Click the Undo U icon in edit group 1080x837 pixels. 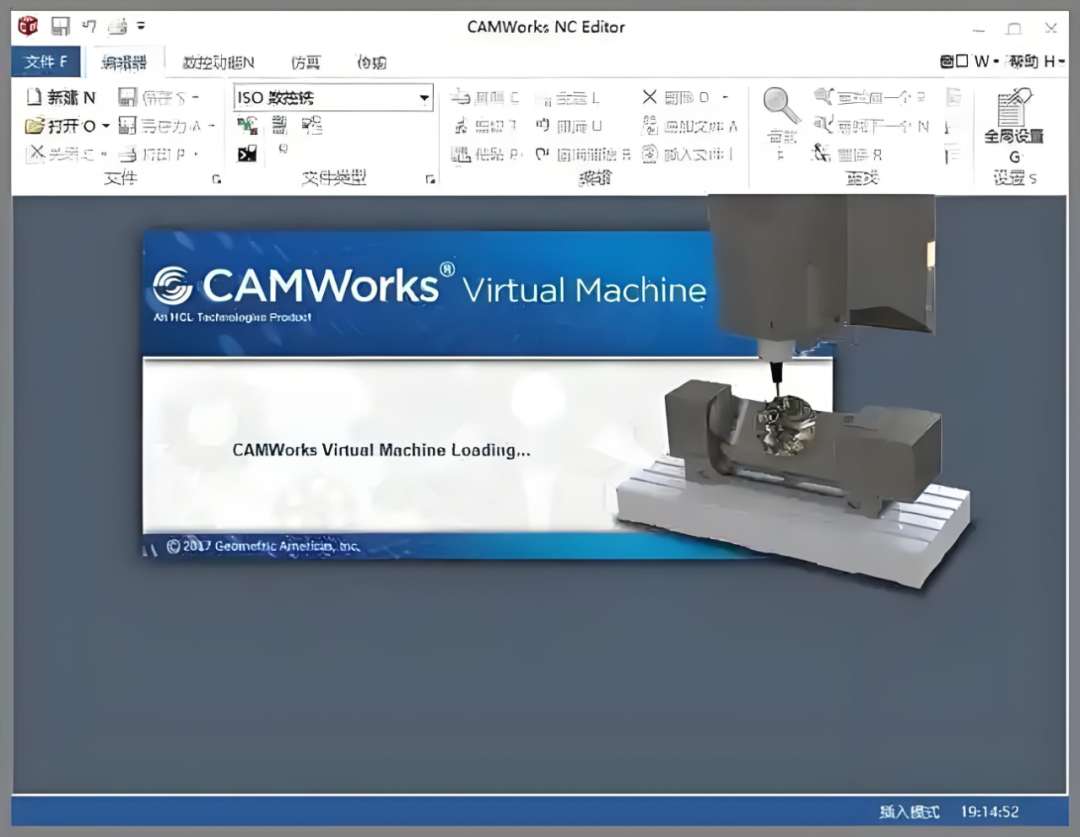(x=543, y=125)
